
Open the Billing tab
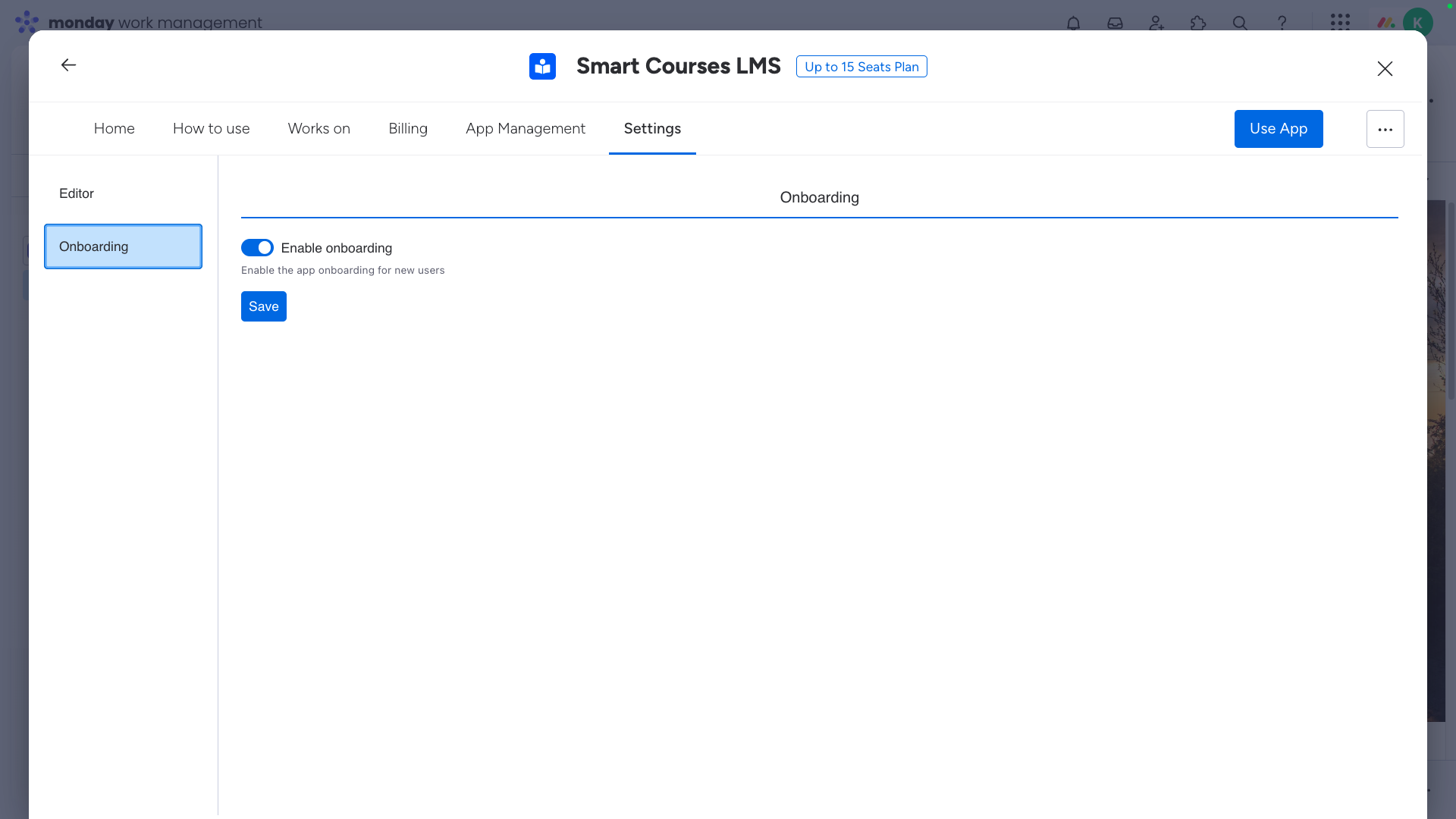pos(408,129)
